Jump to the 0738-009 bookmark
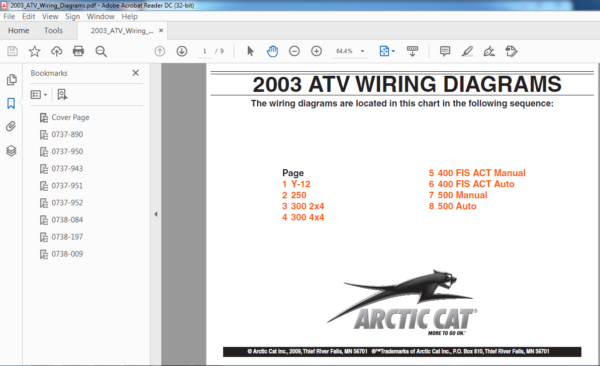 point(67,254)
